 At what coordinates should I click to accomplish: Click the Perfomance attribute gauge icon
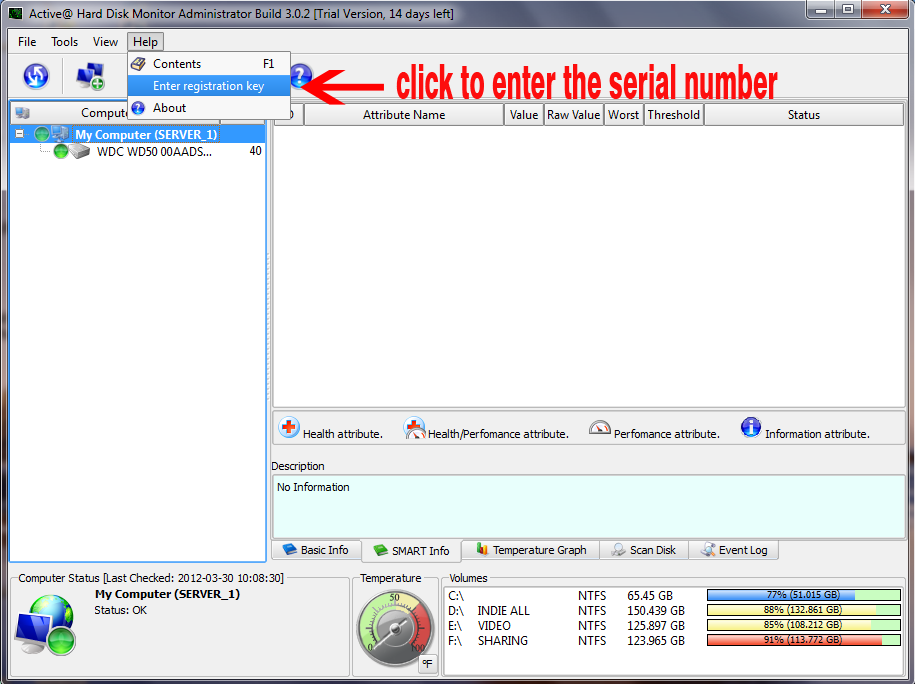click(600, 428)
